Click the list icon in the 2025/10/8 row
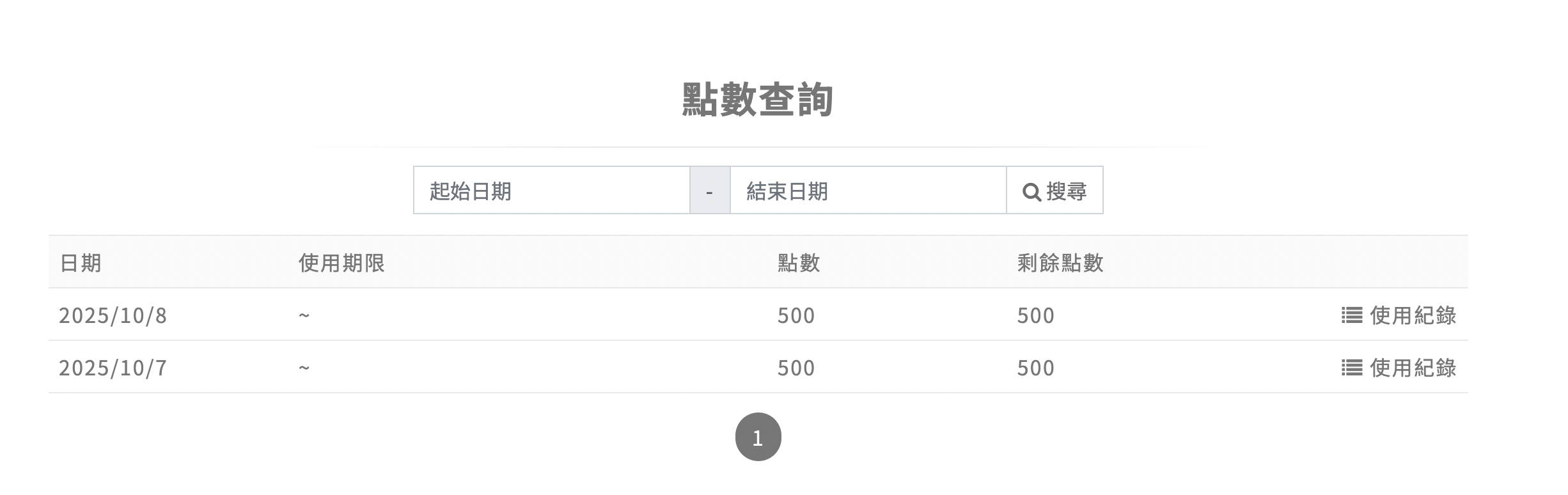 coord(1351,315)
